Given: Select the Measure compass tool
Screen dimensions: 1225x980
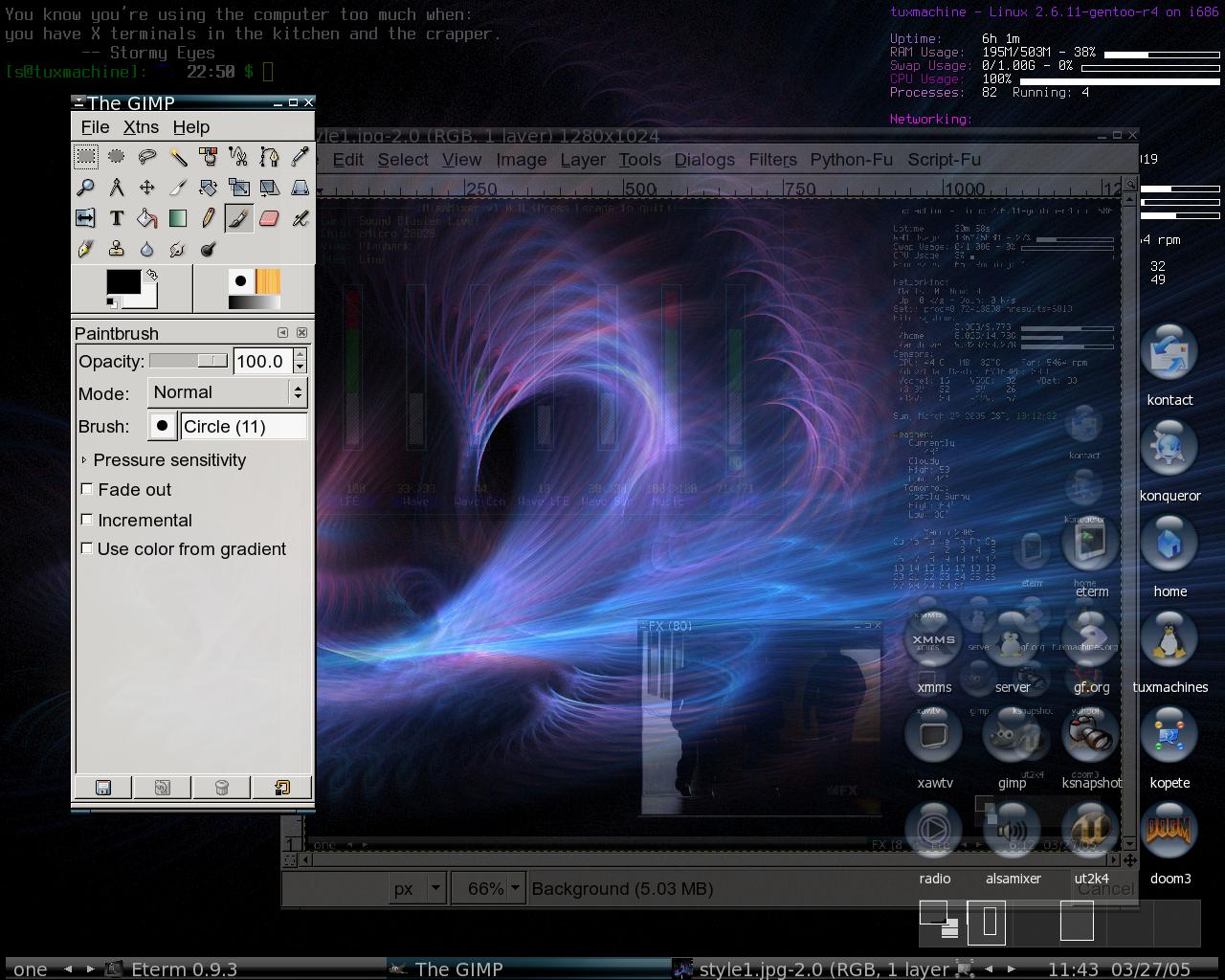Looking at the screenshot, I should point(117,188).
